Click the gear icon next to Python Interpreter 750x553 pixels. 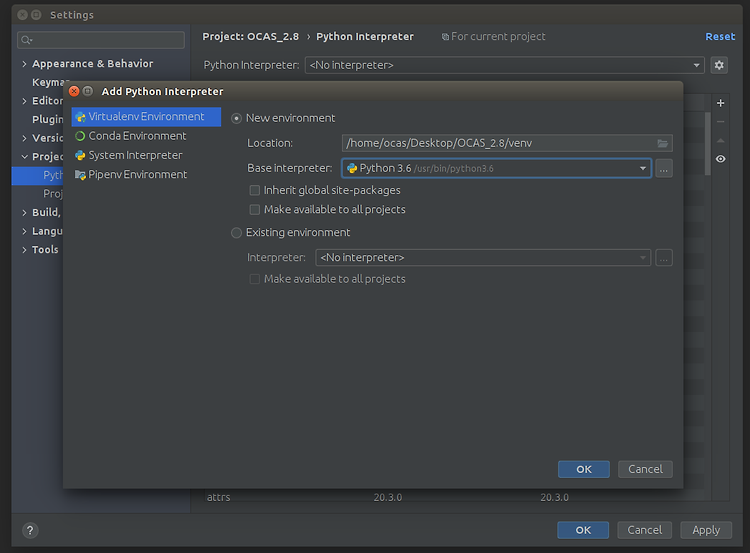719,65
